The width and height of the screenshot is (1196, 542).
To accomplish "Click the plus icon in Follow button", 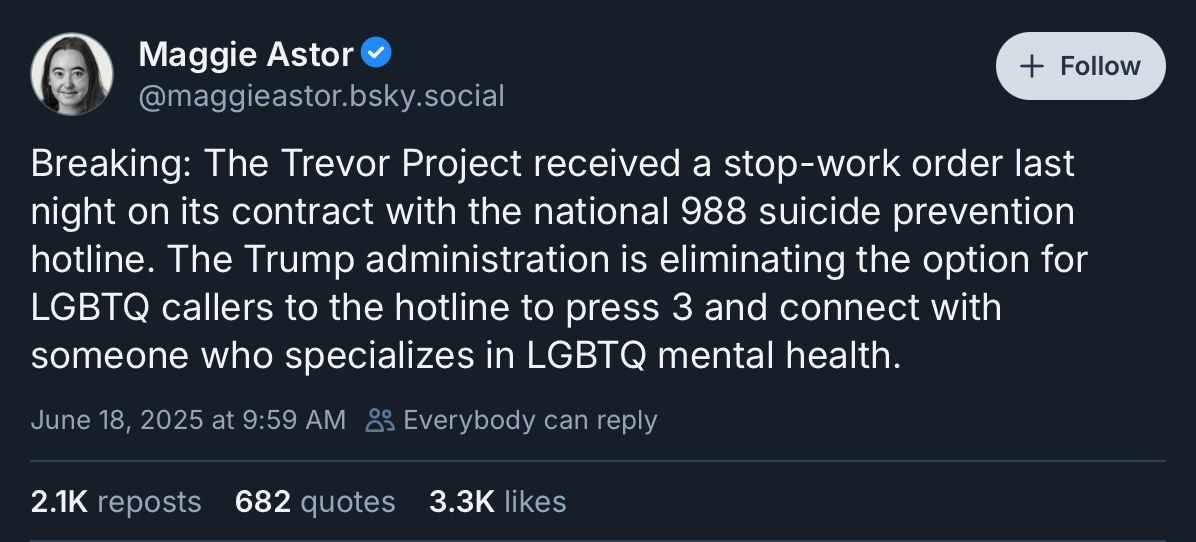I will tap(1031, 66).
